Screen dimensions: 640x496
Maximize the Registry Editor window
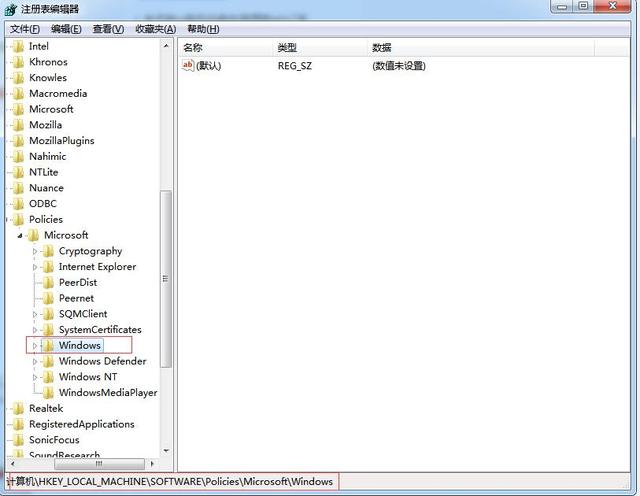[584, 7]
